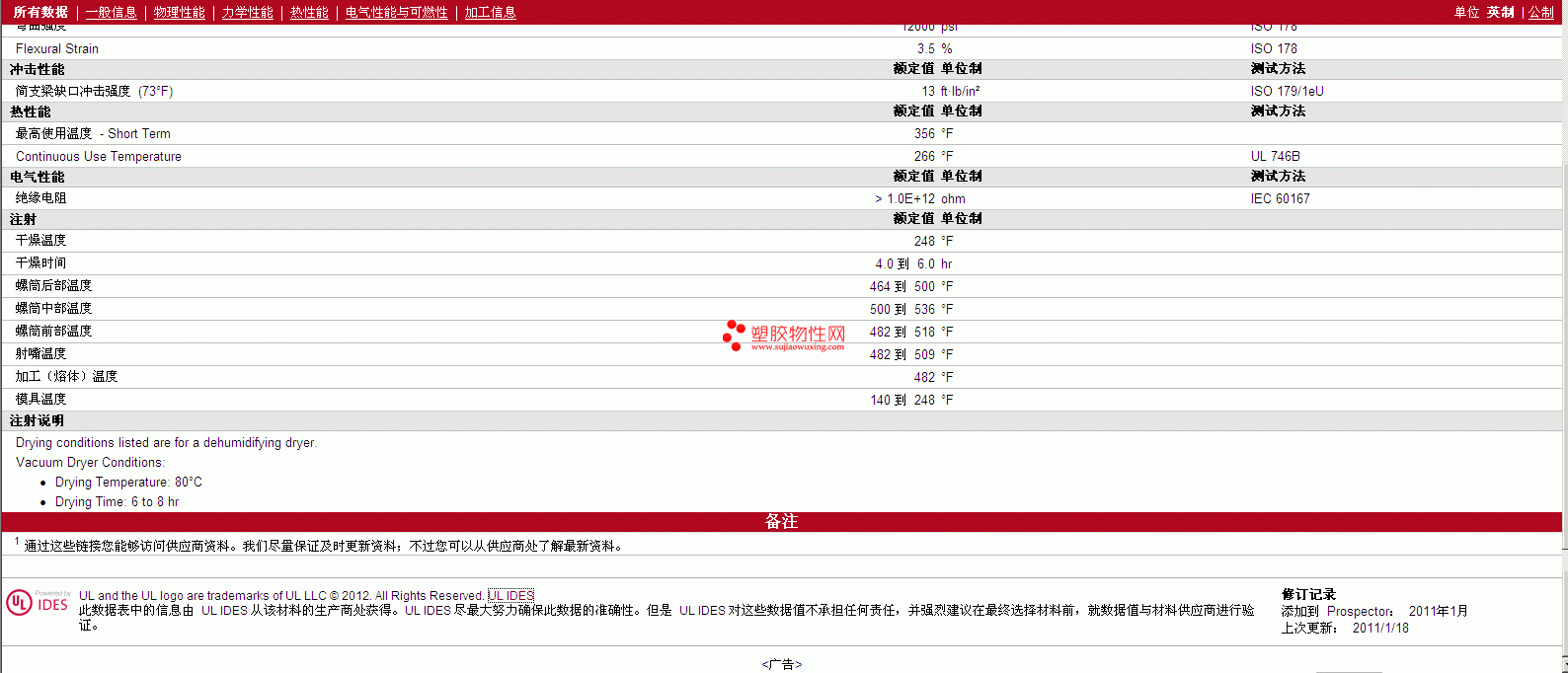Jump to the 力学性能 section
The image size is (1568, 673).
[247, 12]
